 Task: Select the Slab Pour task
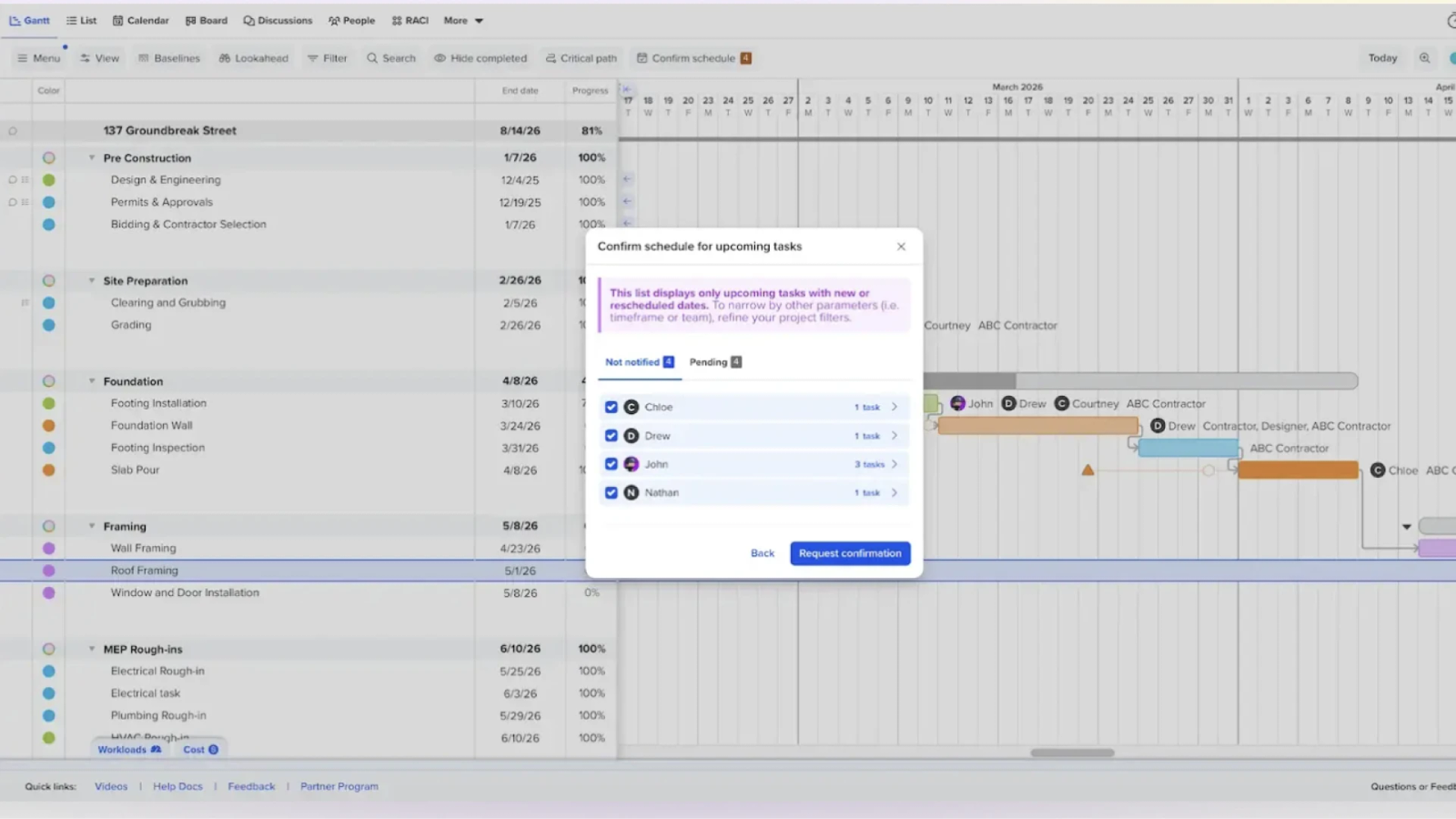pos(135,470)
